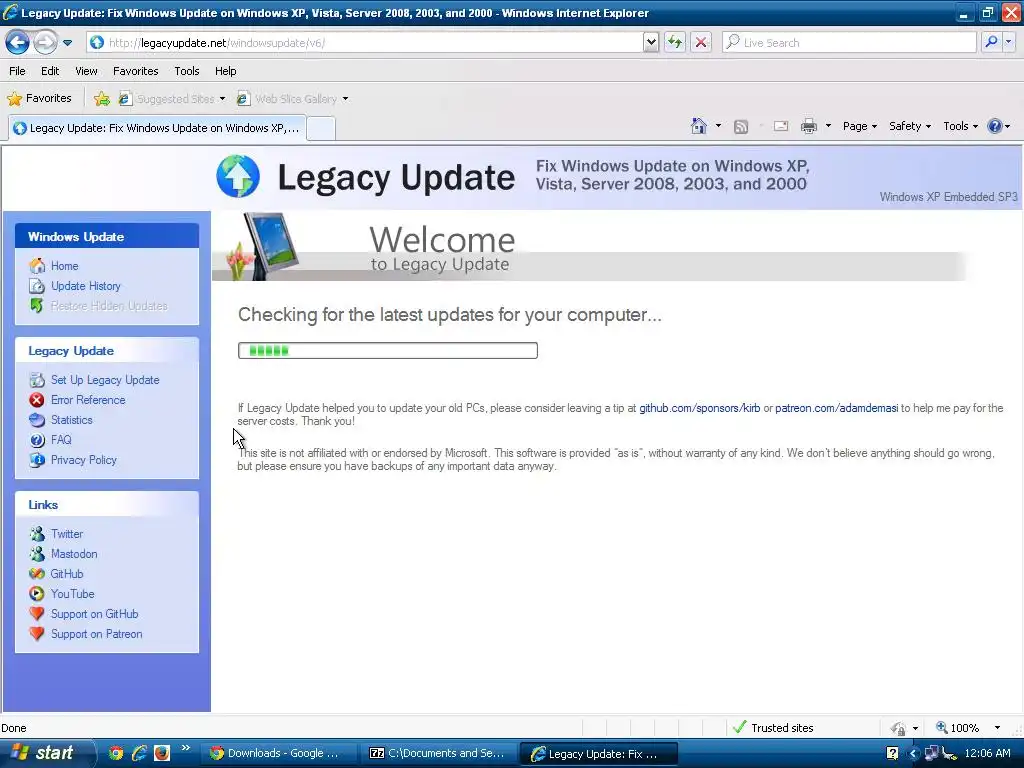1024x768 pixels.
Task: Expand the Home button dropdown arrow
Action: (x=718, y=126)
